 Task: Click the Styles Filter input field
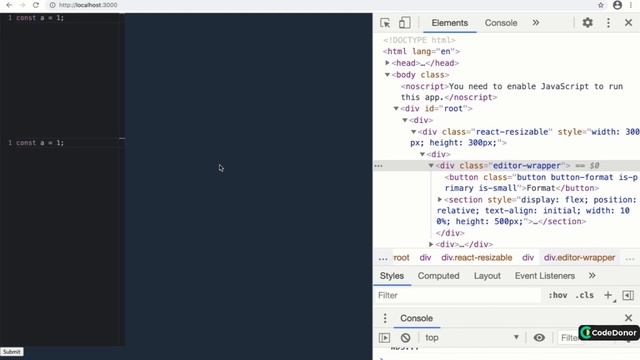[457, 295]
